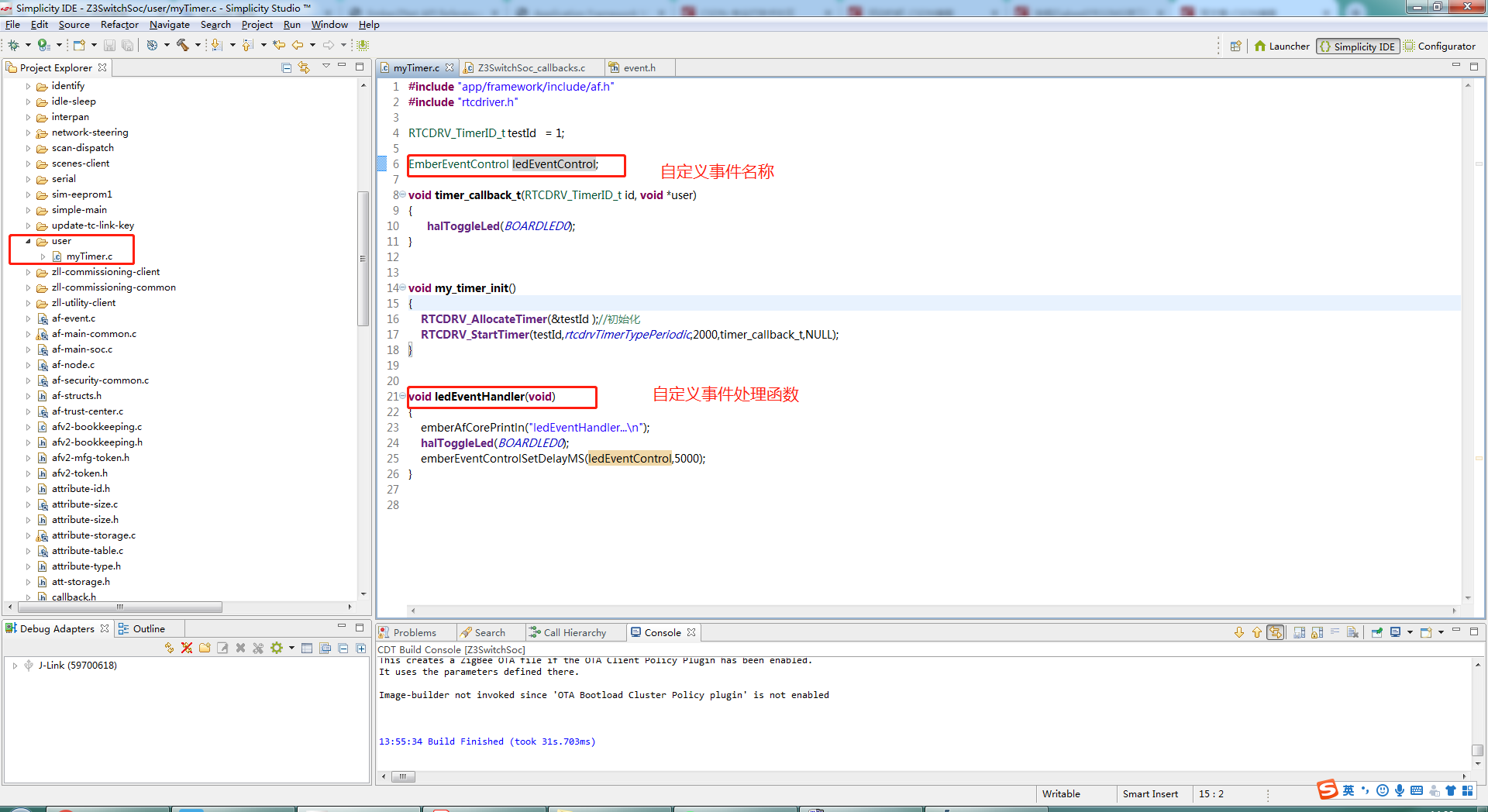1488x812 pixels.
Task: Switch to Z3SwitchSoc_callbacks.c editor tab
Action: click(x=531, y=68)
